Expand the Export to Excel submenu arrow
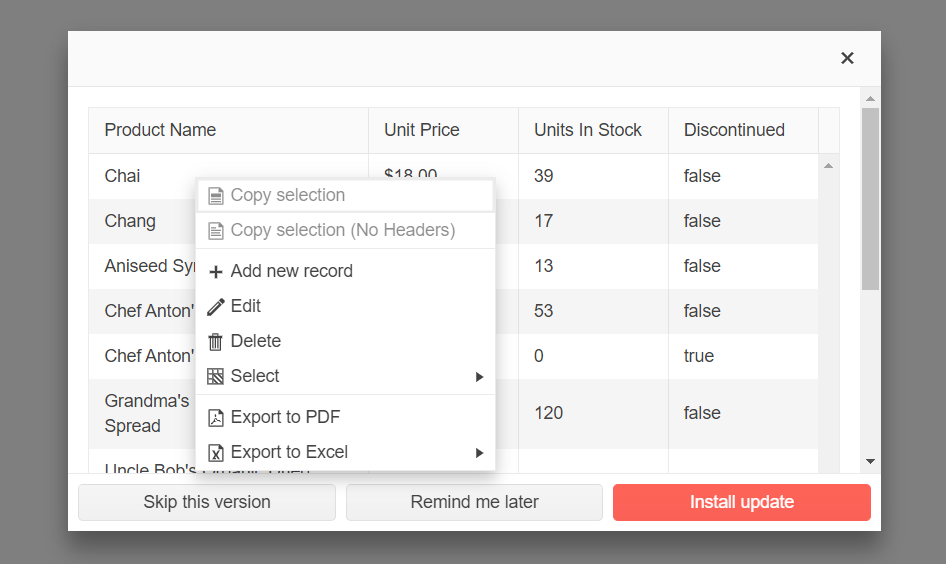Image resolution: width=946 pixels, height=564 pixels. click(480, 453)
